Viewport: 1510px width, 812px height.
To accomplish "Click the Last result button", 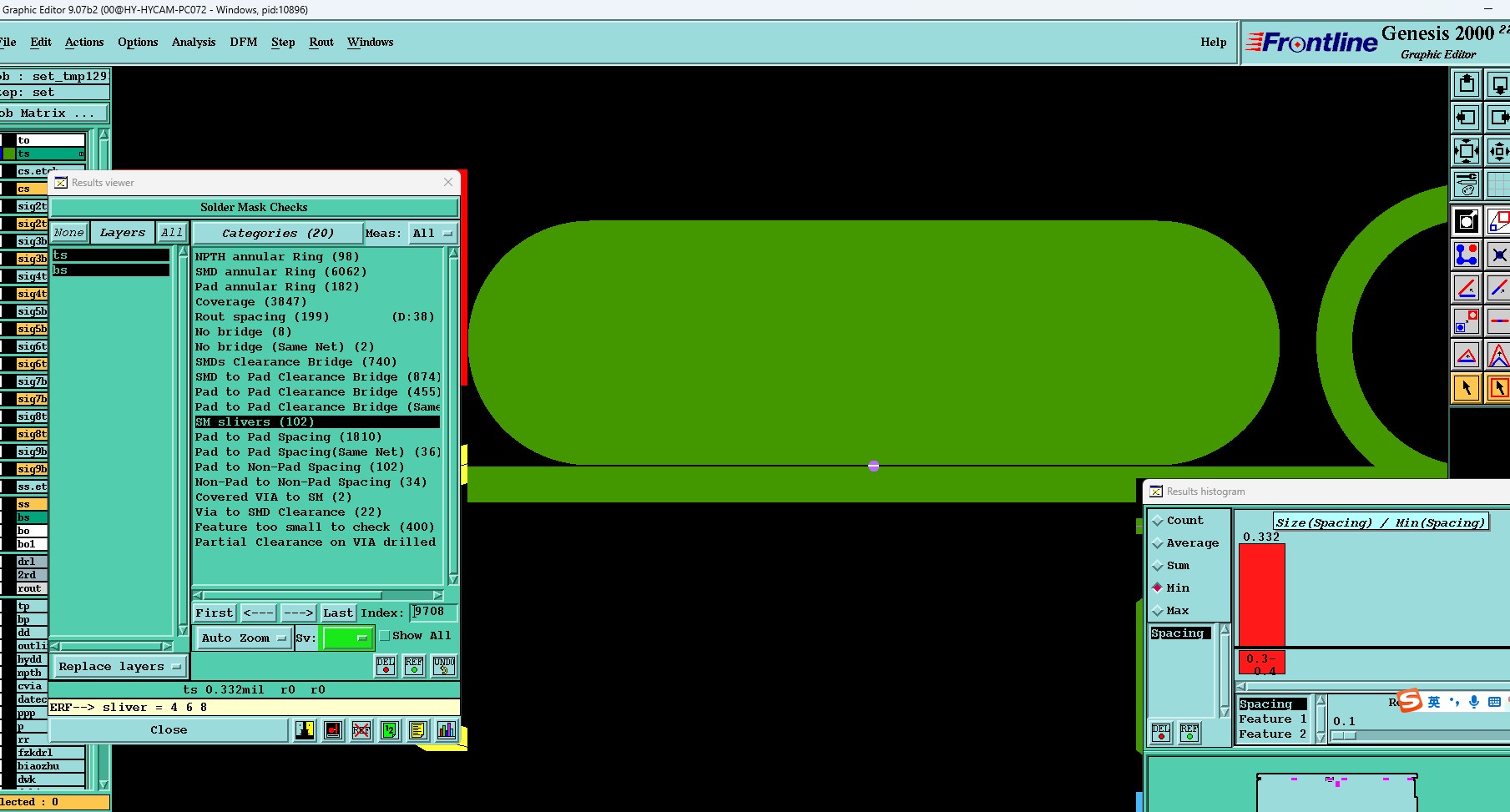I will (338, 613).
